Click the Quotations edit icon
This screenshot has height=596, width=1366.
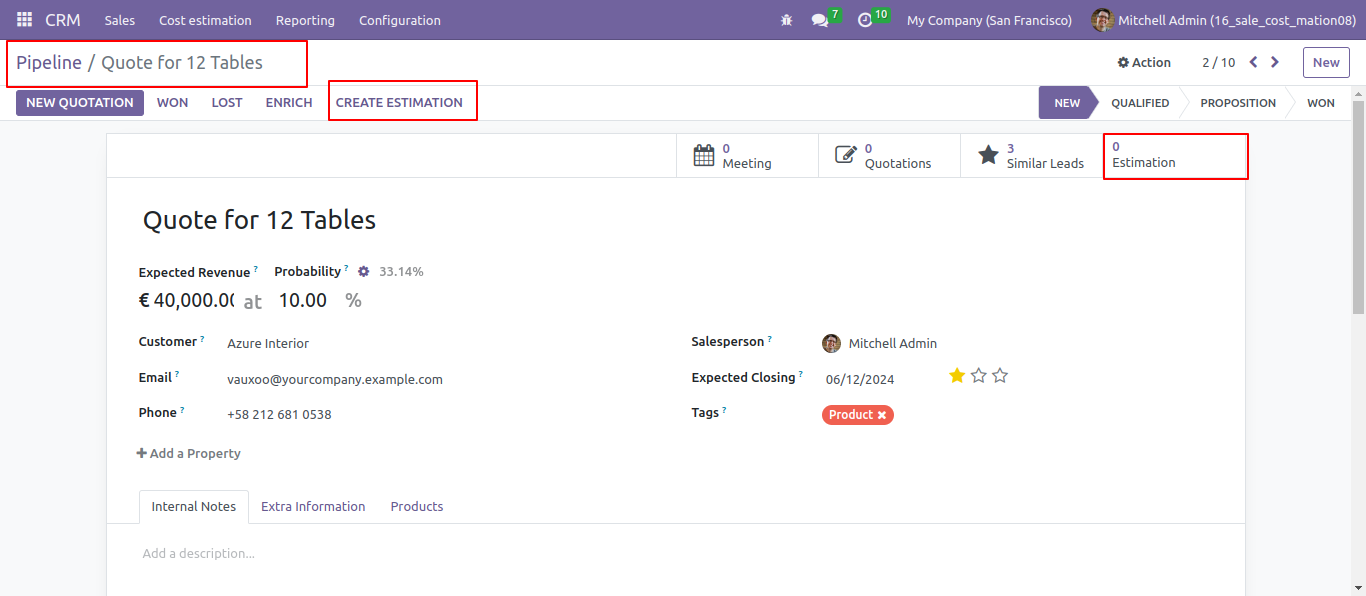(846, 155)
